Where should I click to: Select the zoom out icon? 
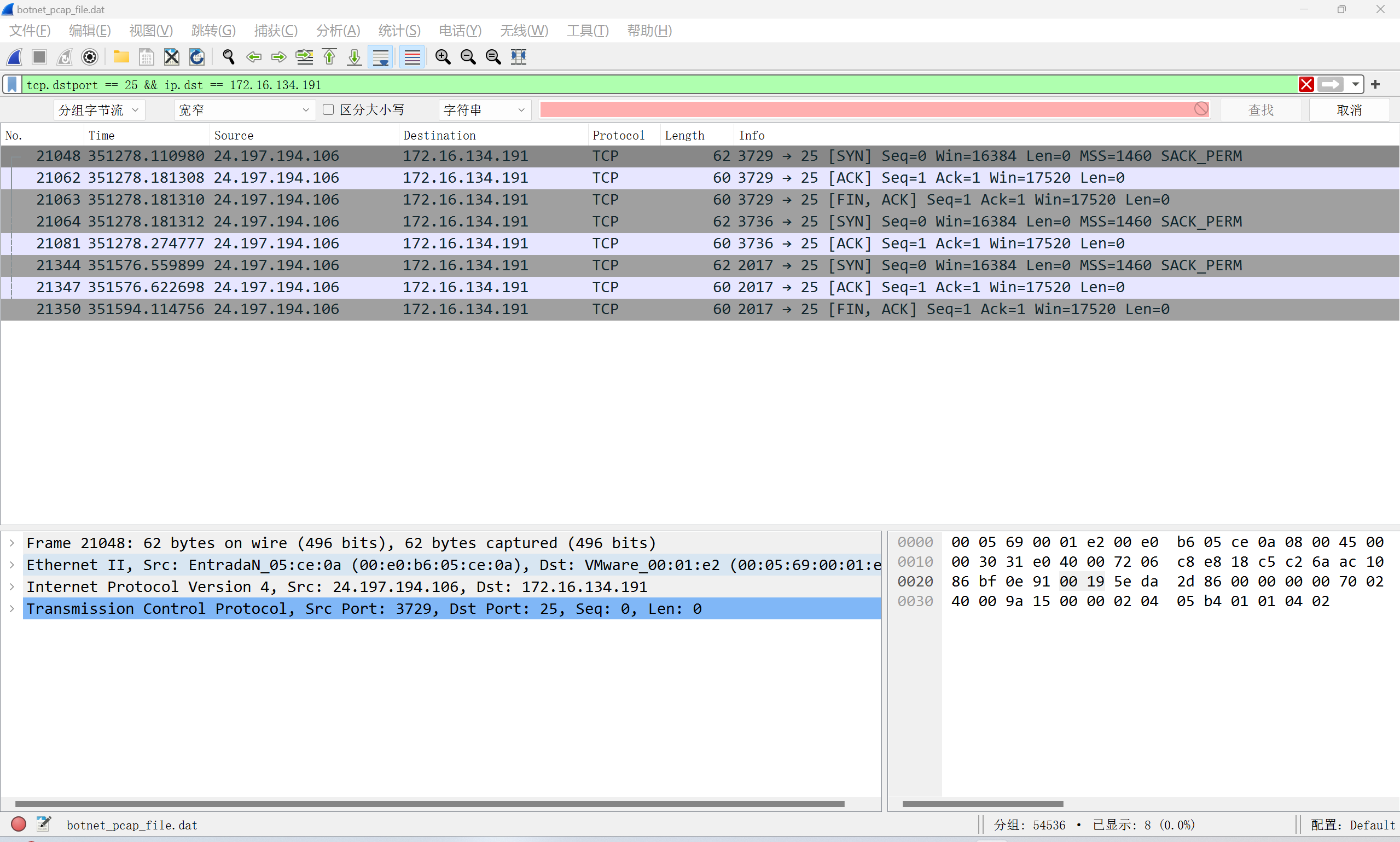click(467, 56)
